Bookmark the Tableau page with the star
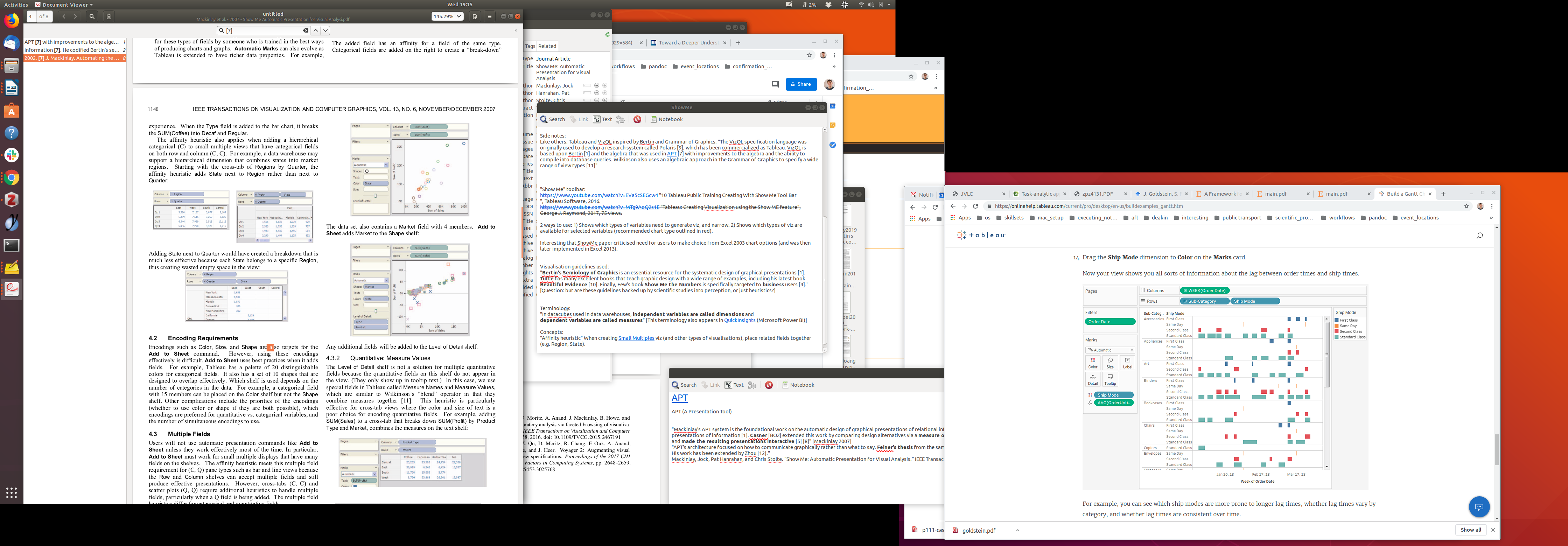 [1466, 206]
